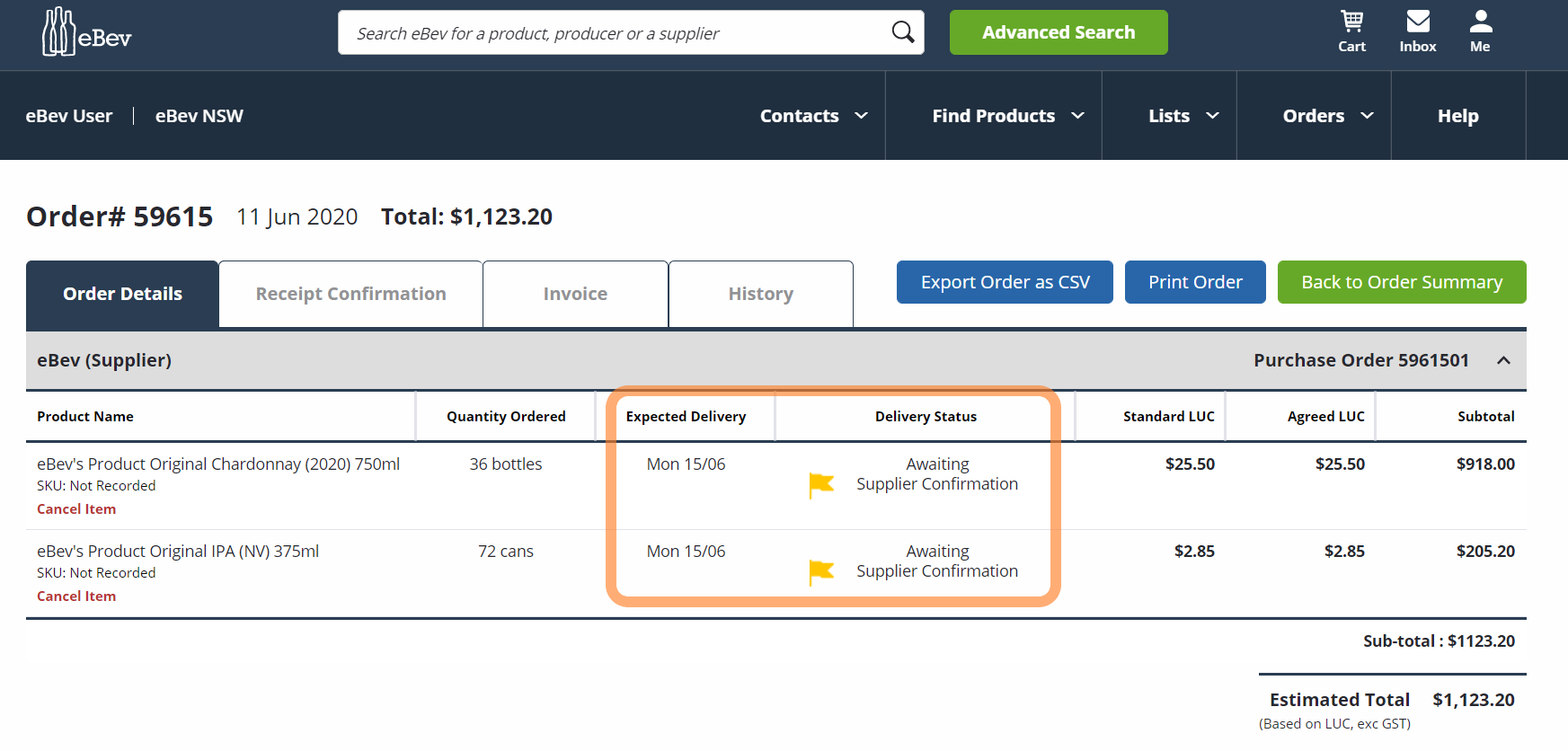Switch to the Invoice tab
1568x751 pixels.
pyautogui.click(x=575, y=294)
